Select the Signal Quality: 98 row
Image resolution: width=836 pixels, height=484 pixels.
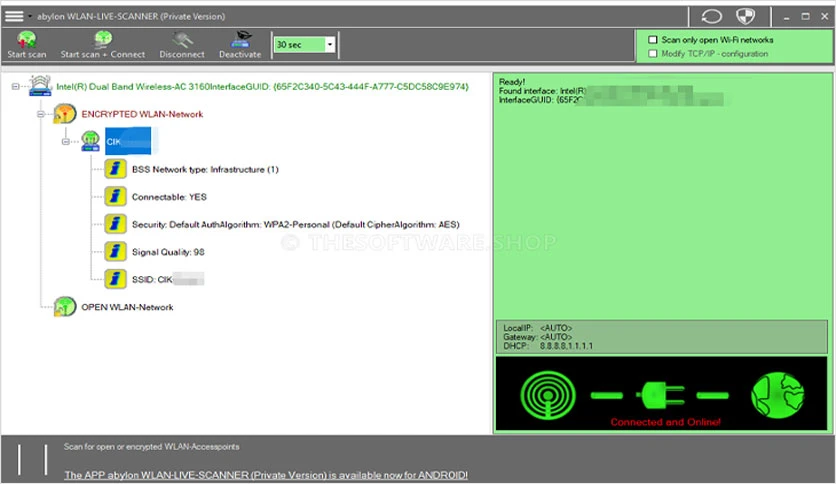pos(168,252)
